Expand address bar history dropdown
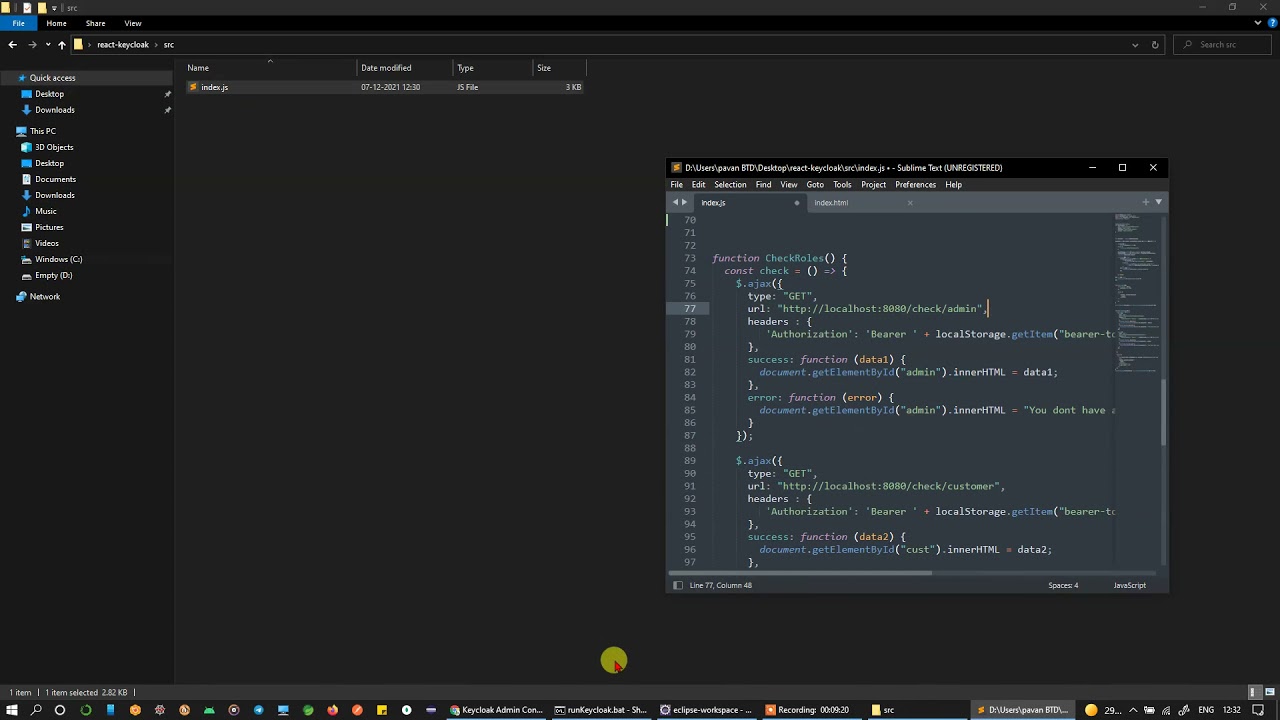The image size is (1280, 720). [x=1135, y=45]
